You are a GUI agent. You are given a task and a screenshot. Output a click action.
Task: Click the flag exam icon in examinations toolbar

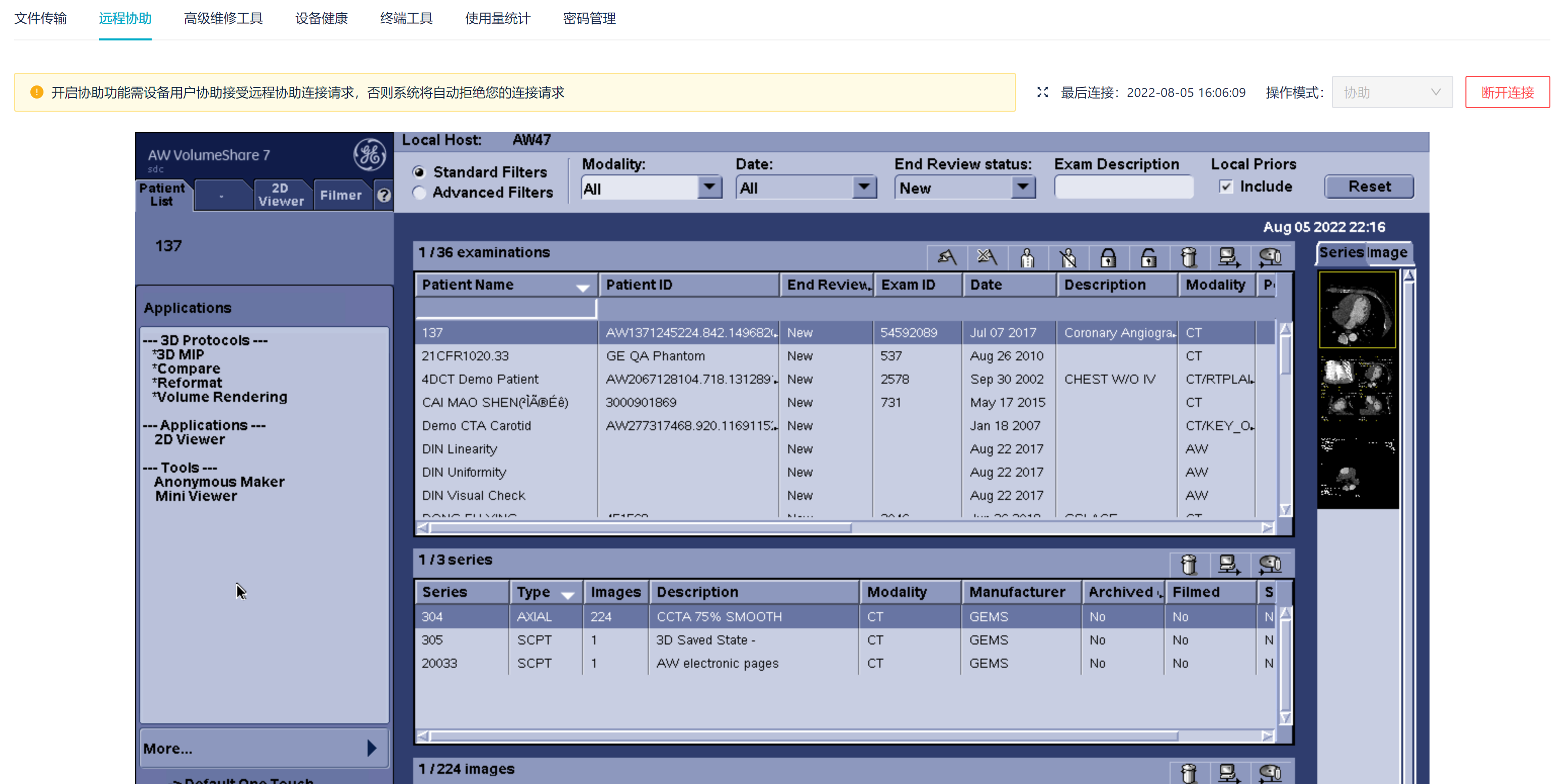click(947, 257)
